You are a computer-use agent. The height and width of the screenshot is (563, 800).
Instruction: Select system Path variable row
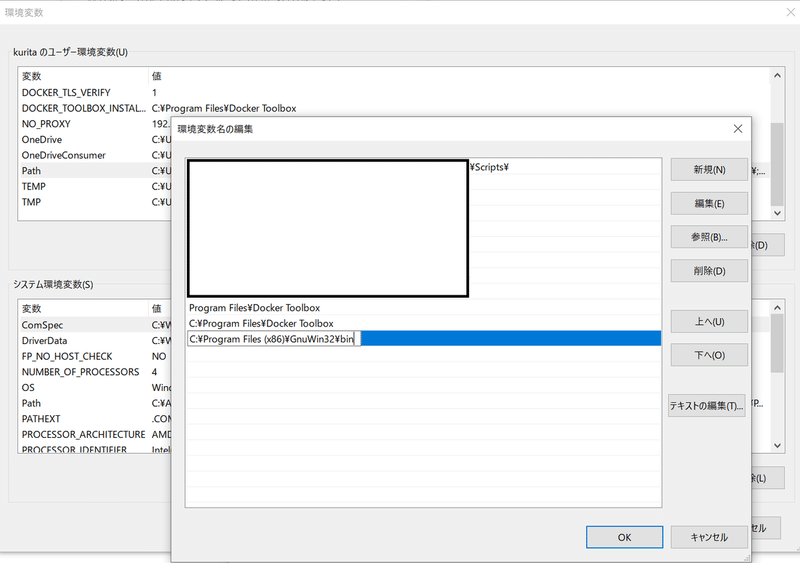point(96,403)
